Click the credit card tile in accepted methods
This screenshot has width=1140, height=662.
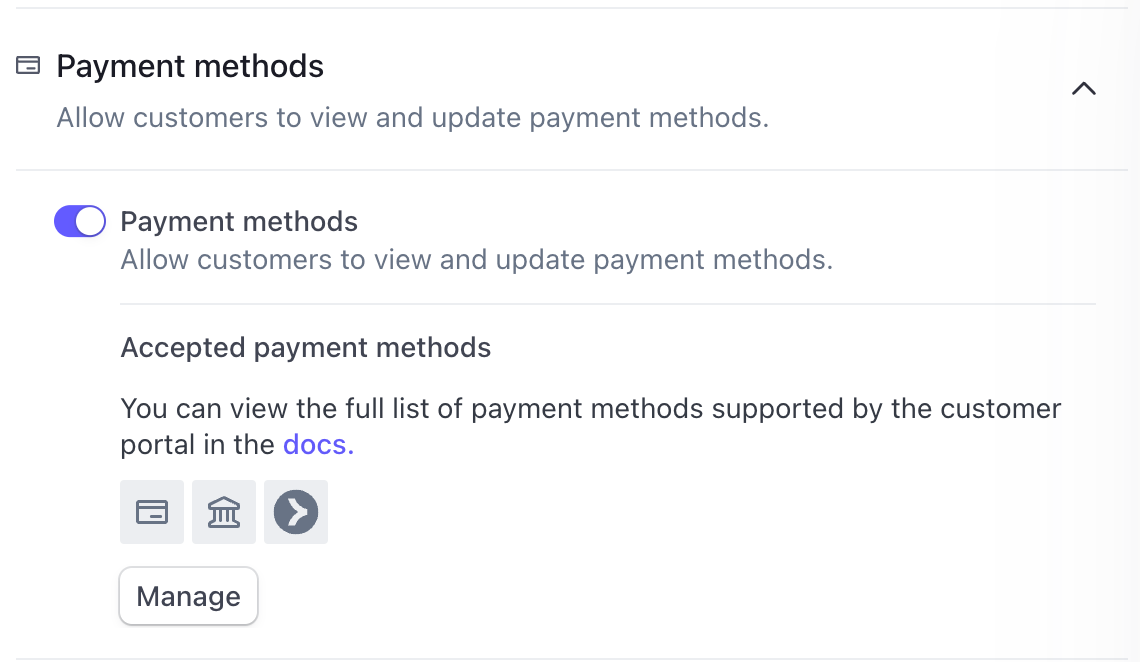[152, 512]
